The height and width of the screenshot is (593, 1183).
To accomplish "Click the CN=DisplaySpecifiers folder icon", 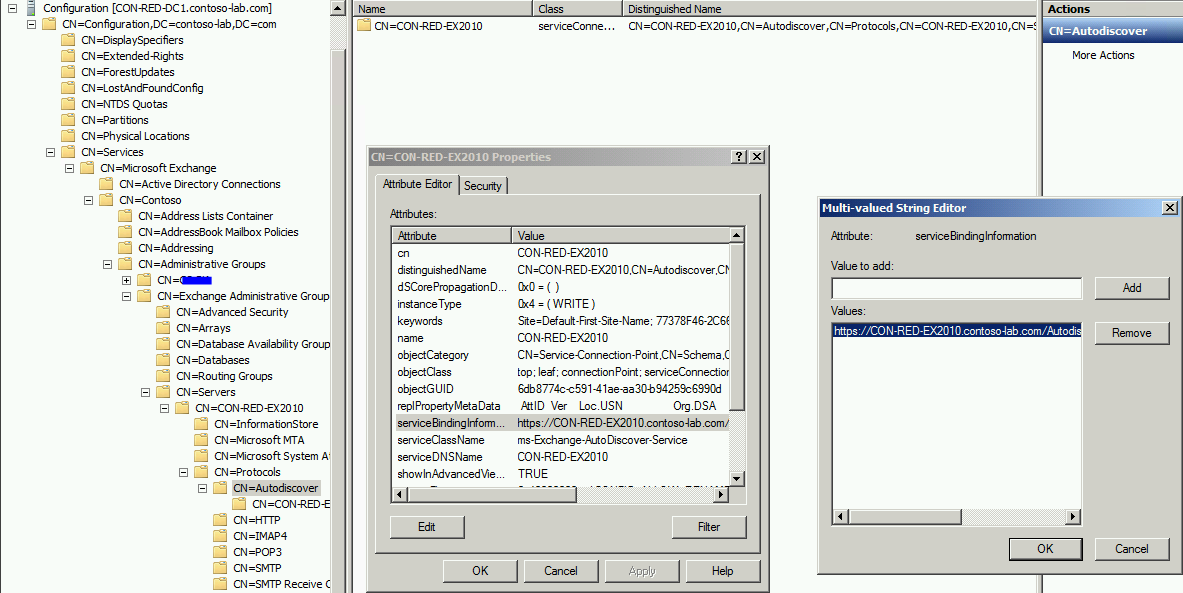I will 69,40.
